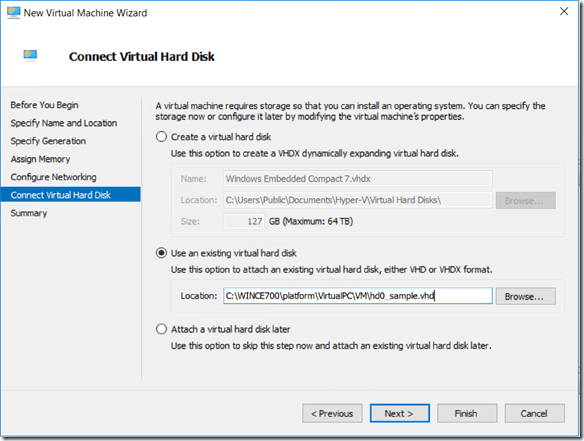584x441 pixels.
Task: Jump to Assign Memory step
Action: point(40,159)
